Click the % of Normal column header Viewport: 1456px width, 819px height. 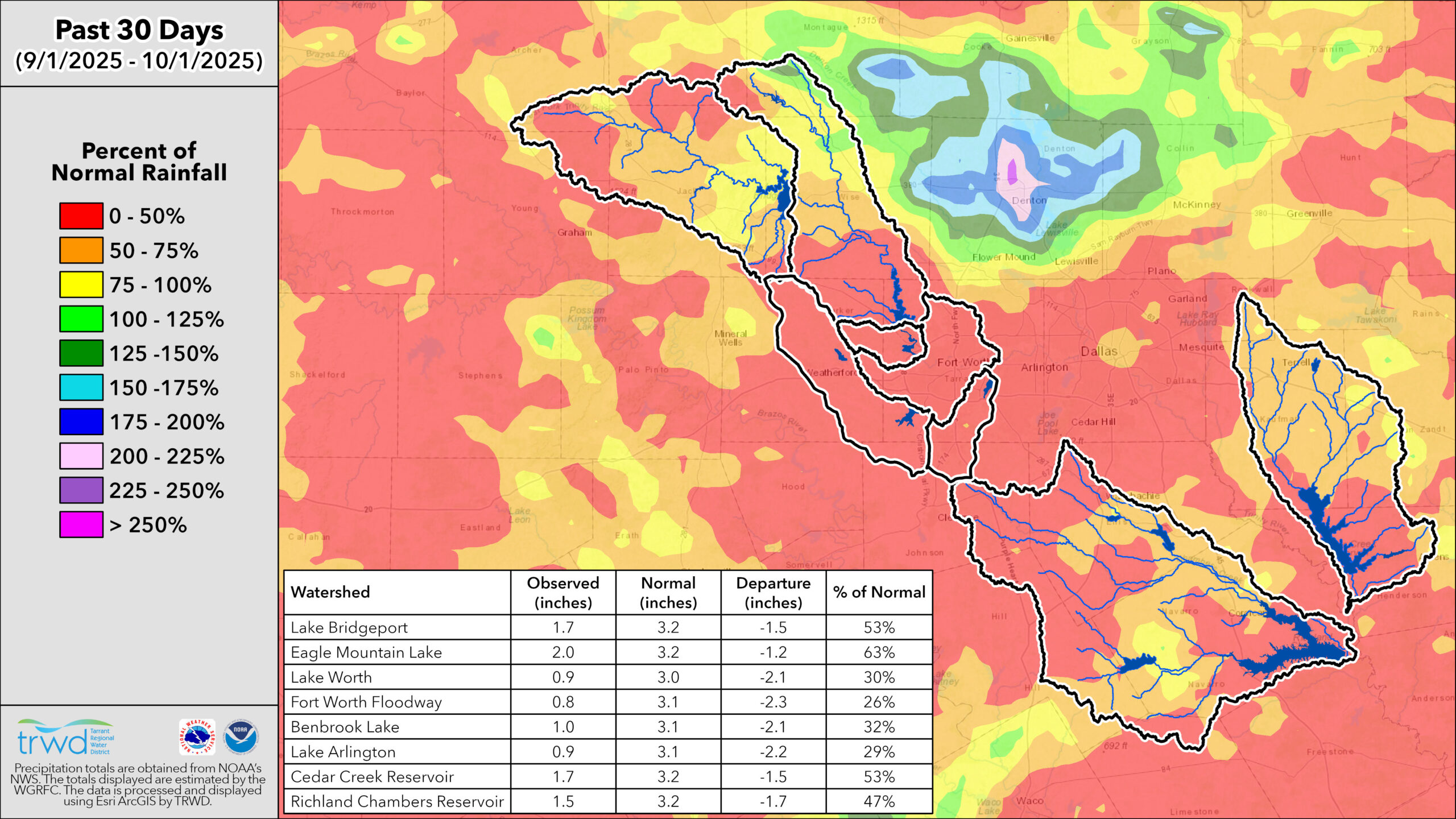click(879, 592)
